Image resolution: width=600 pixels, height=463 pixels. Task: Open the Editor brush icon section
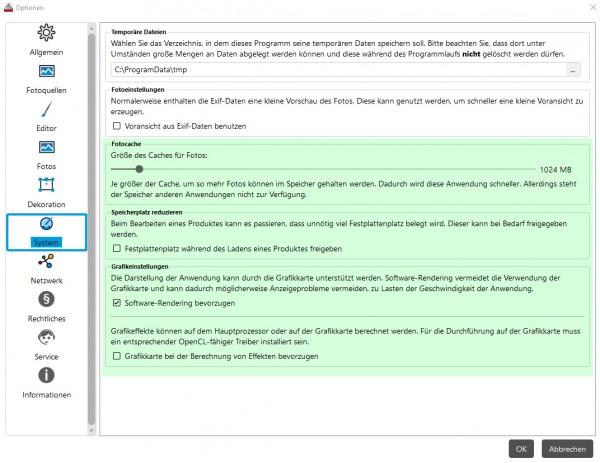click(46, 109)
